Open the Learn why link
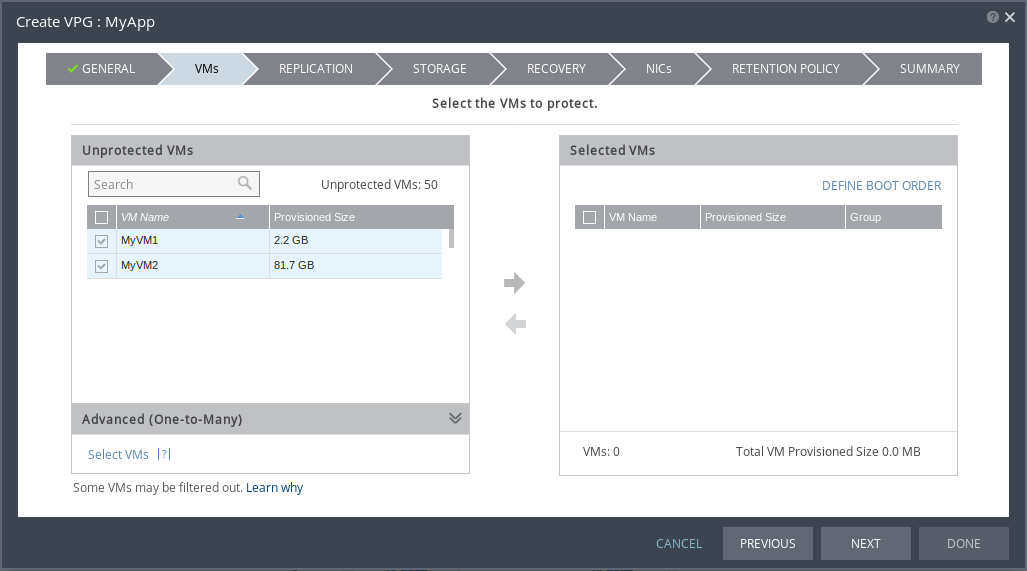The width and height of the screenshot is (1027, 571). [274, 488]
